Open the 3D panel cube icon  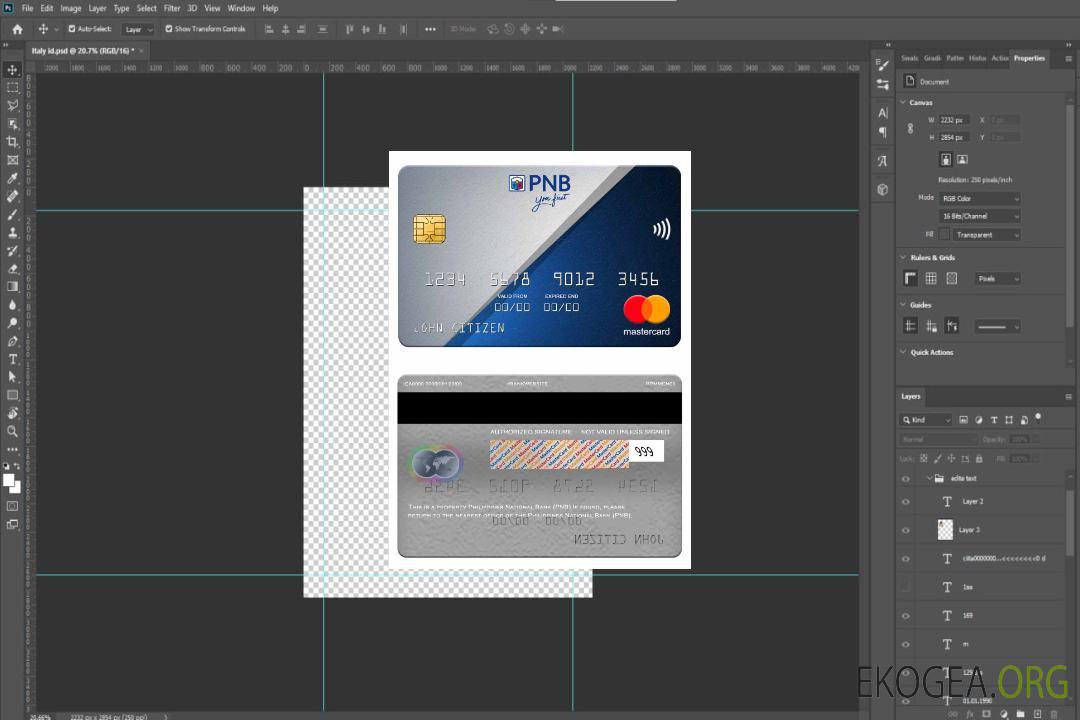pos(883,189)
